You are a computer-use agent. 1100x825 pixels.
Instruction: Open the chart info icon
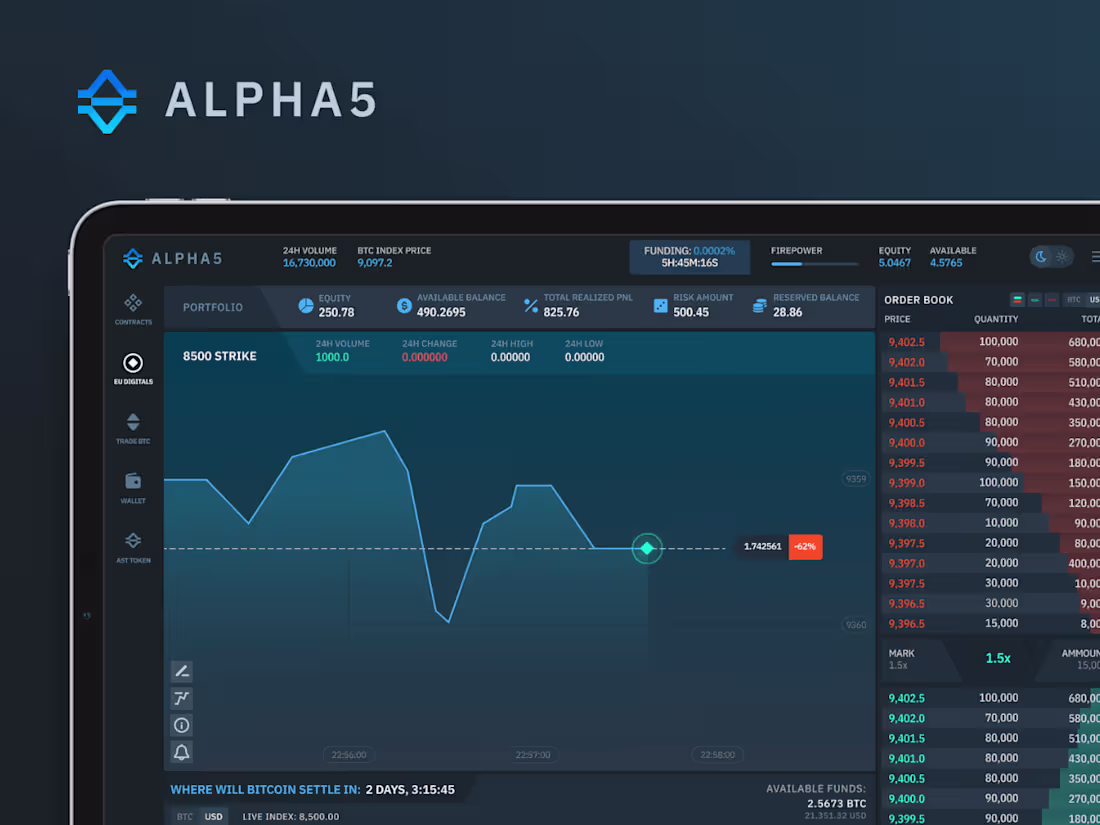coord(182,725)
